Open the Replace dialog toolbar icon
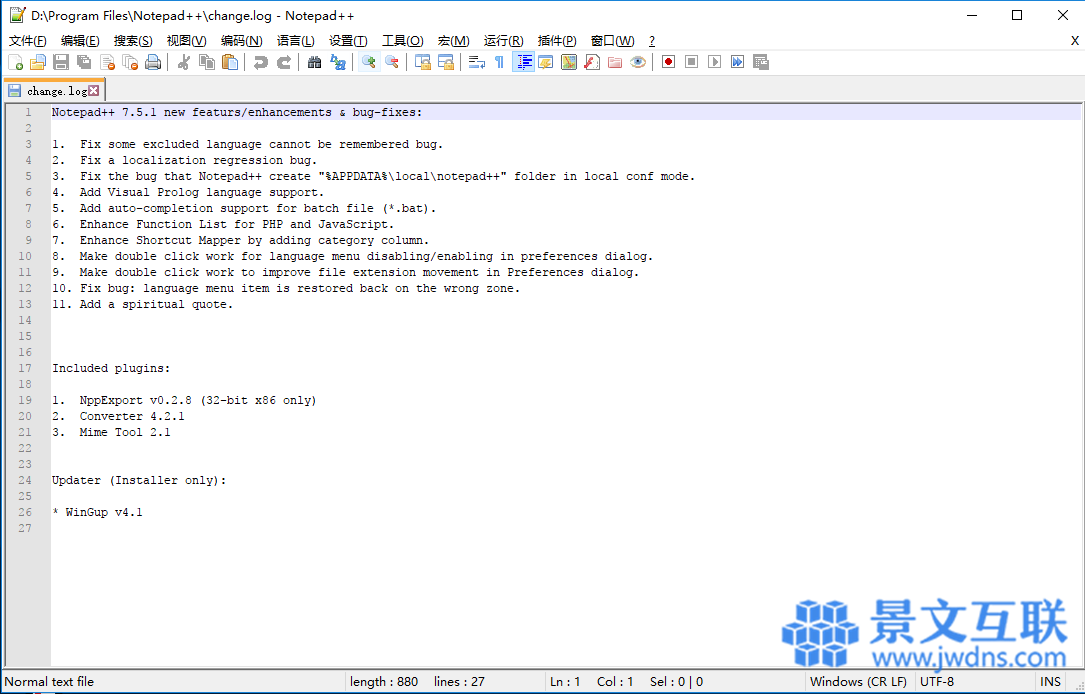The image size is (1085, 694). [x=338, y=62]
